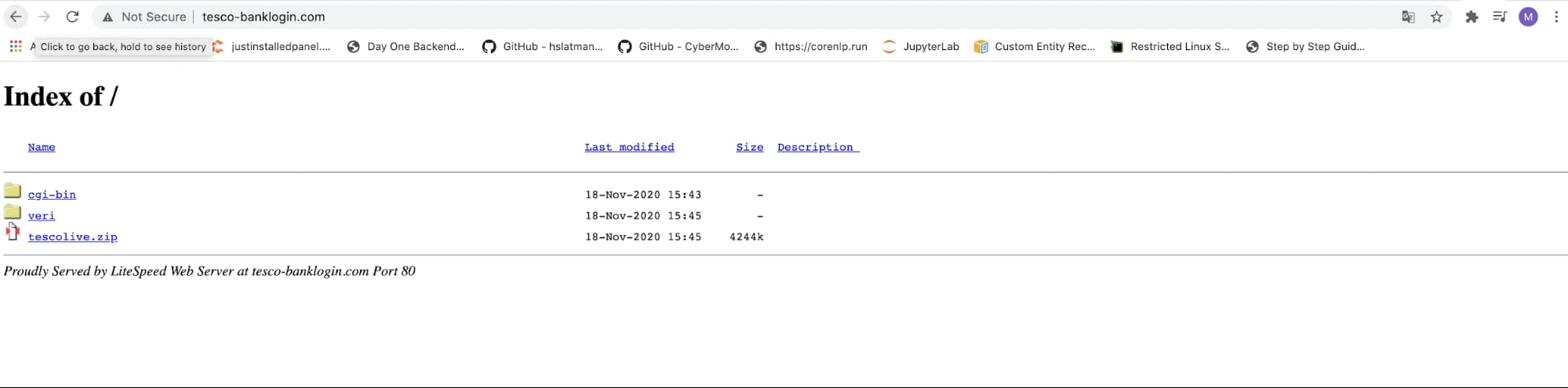Open JupyterLab bookmark
This screenshot has height=388, width=1568.
point(921,46)
